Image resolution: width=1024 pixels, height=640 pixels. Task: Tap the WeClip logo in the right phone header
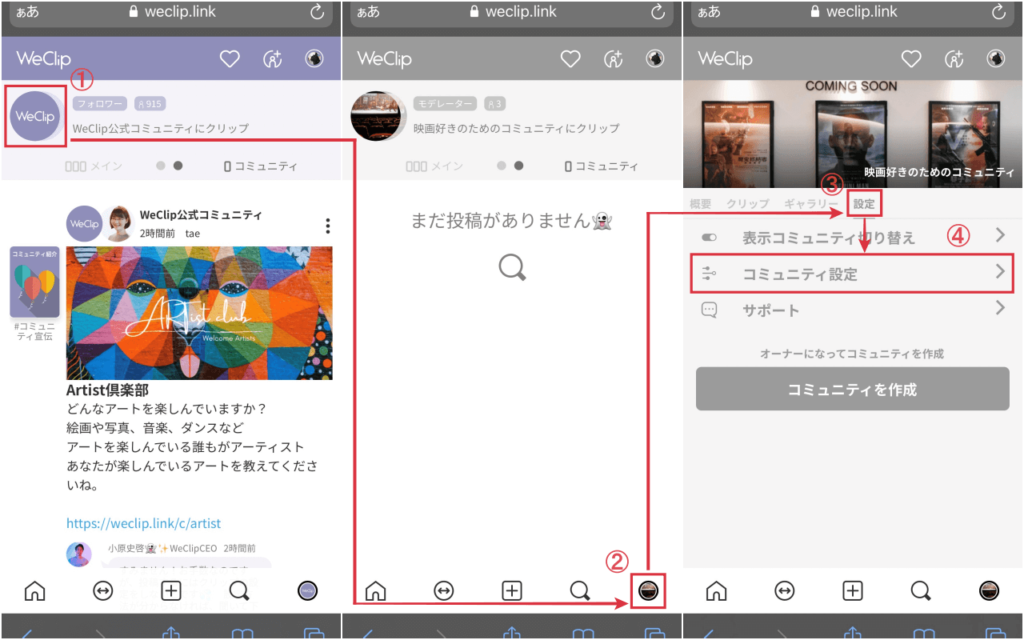pyautogui.click(x=725, y=59)
